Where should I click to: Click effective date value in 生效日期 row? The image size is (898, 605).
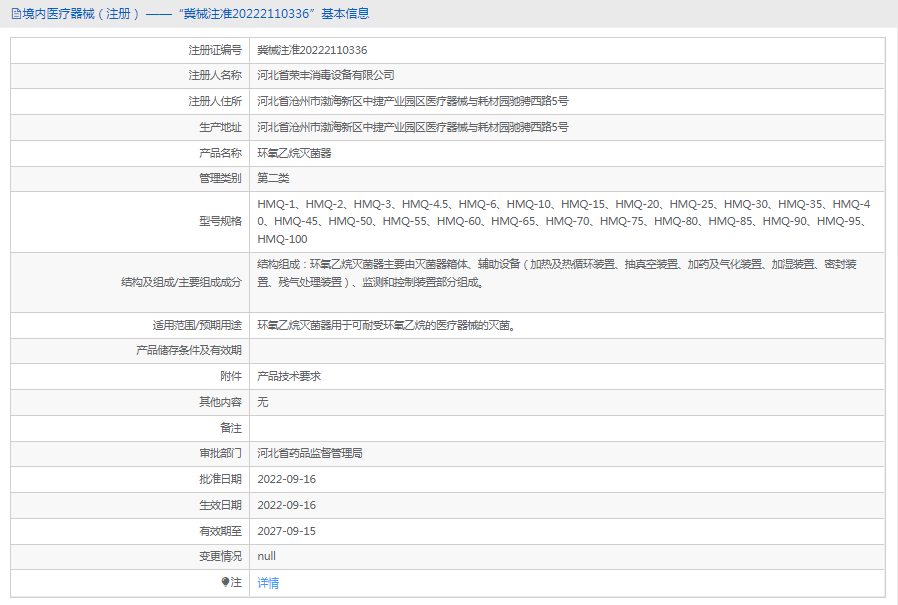(x=286, y=505)
